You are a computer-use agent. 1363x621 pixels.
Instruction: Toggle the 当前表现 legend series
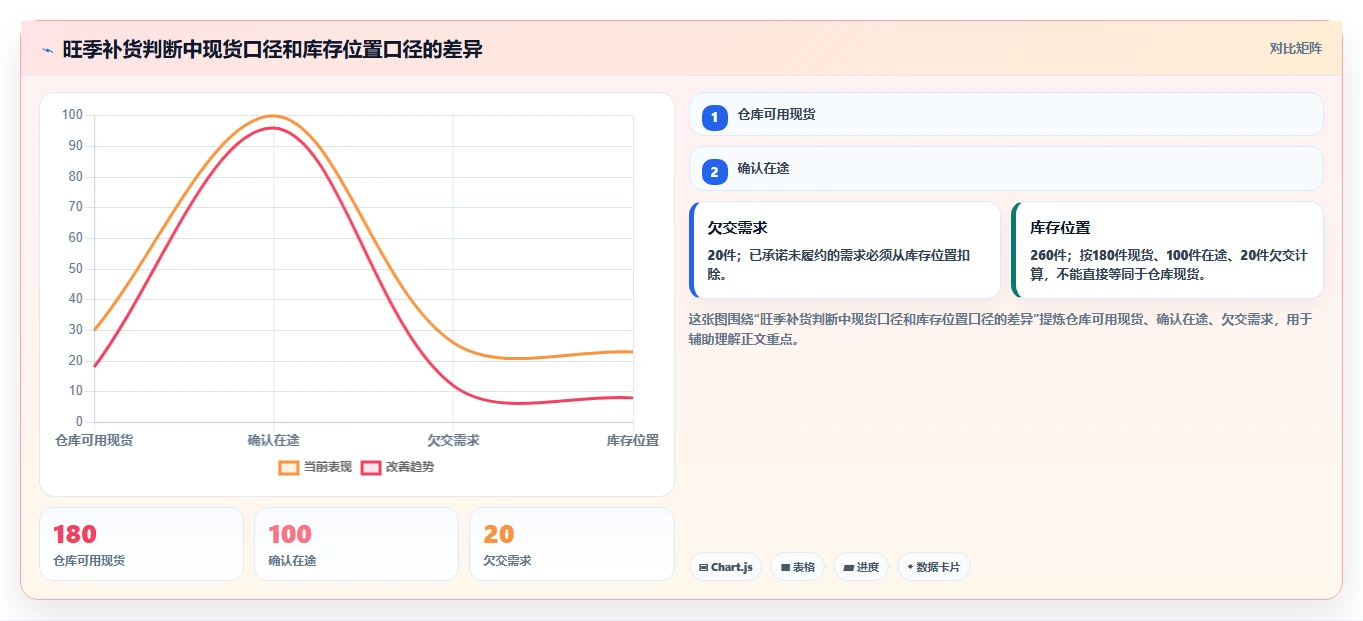point(316,467)
